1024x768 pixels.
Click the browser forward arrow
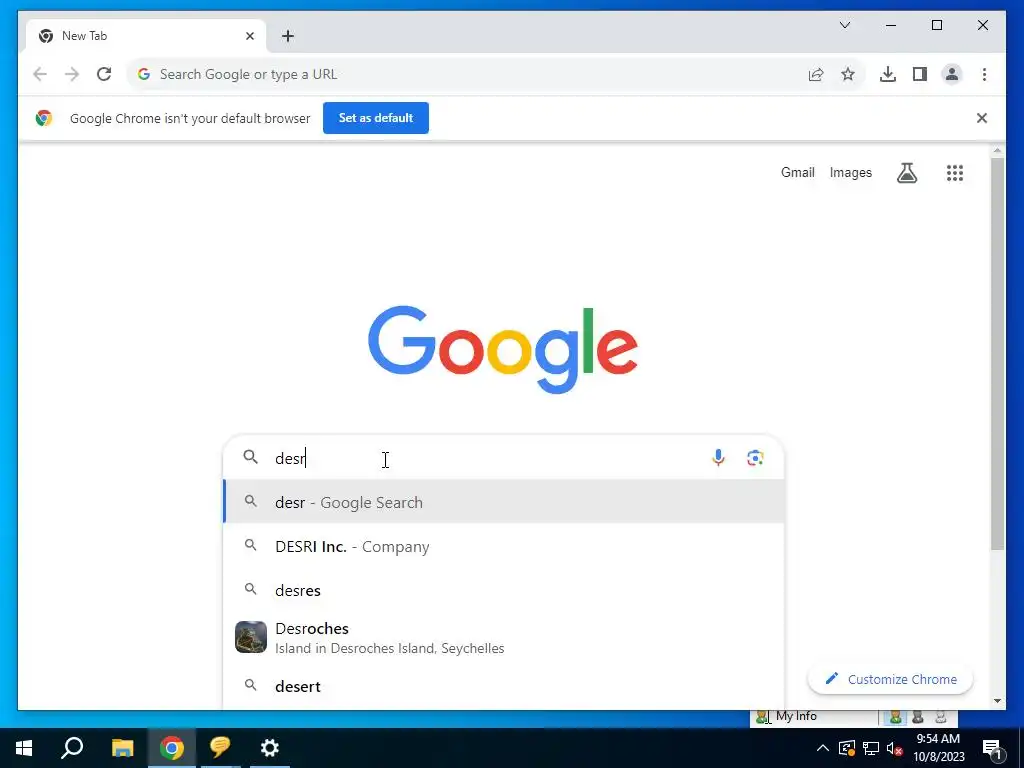point(72,74)
